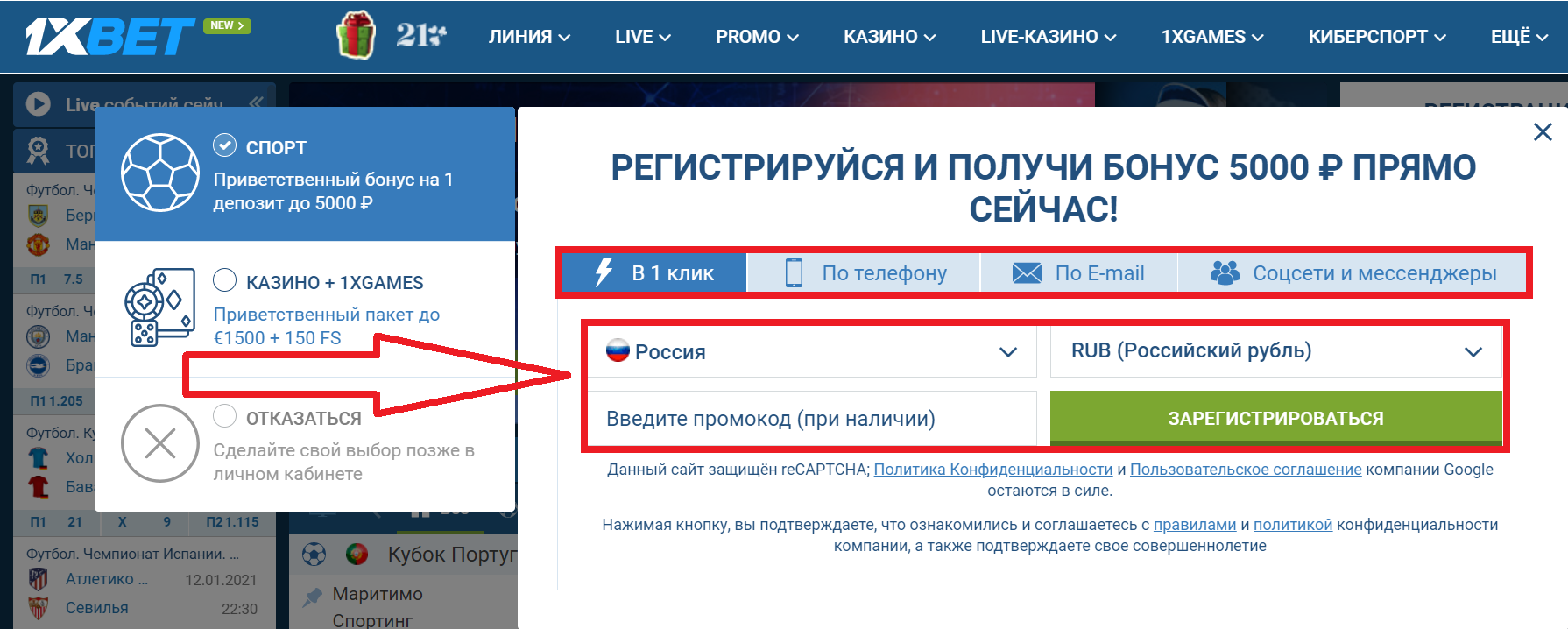Screen dimensions: 1568x629
Task: Click the П1 1.205 odds cell
Action: pos(57,400)
